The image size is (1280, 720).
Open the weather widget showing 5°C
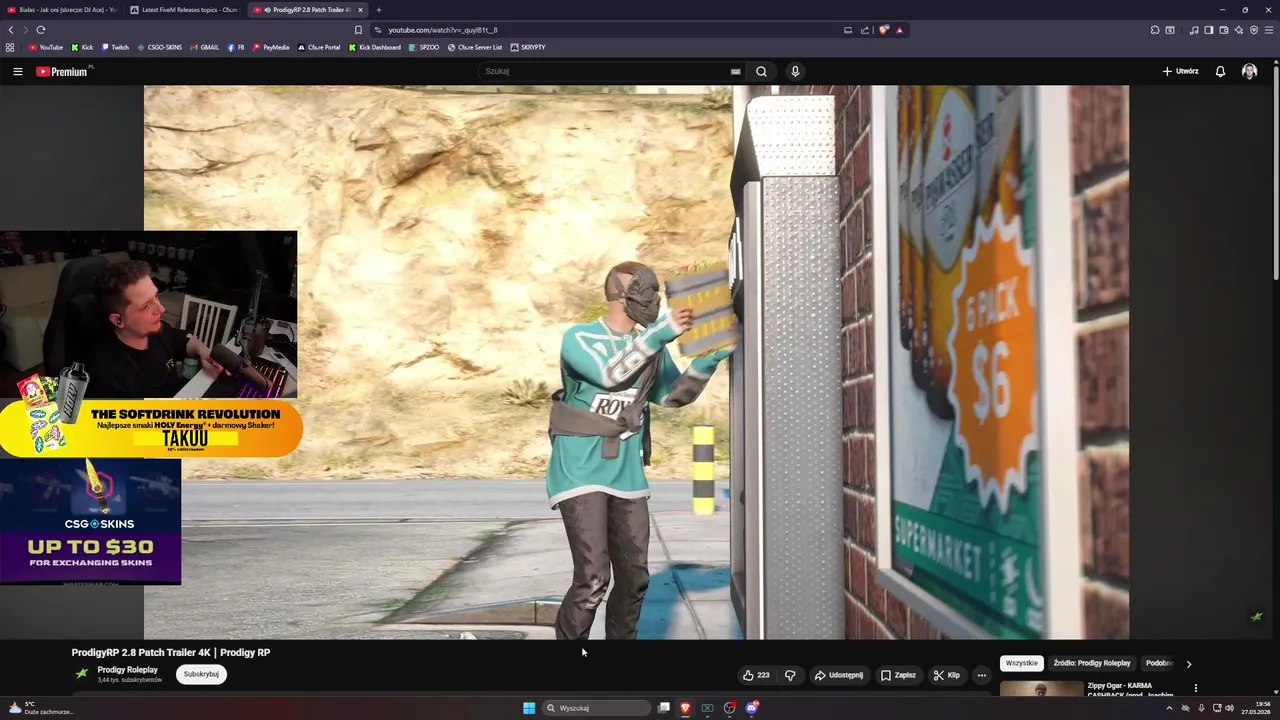pyautogui.click(x=40, y=708)
